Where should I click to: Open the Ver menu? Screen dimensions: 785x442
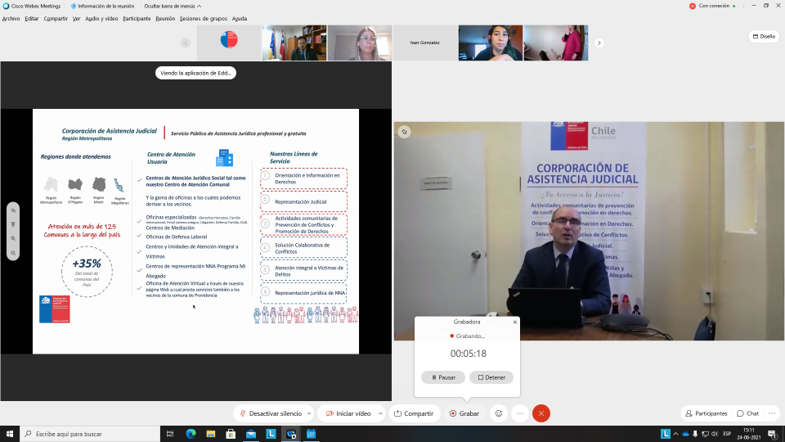[x=76, y=19]
